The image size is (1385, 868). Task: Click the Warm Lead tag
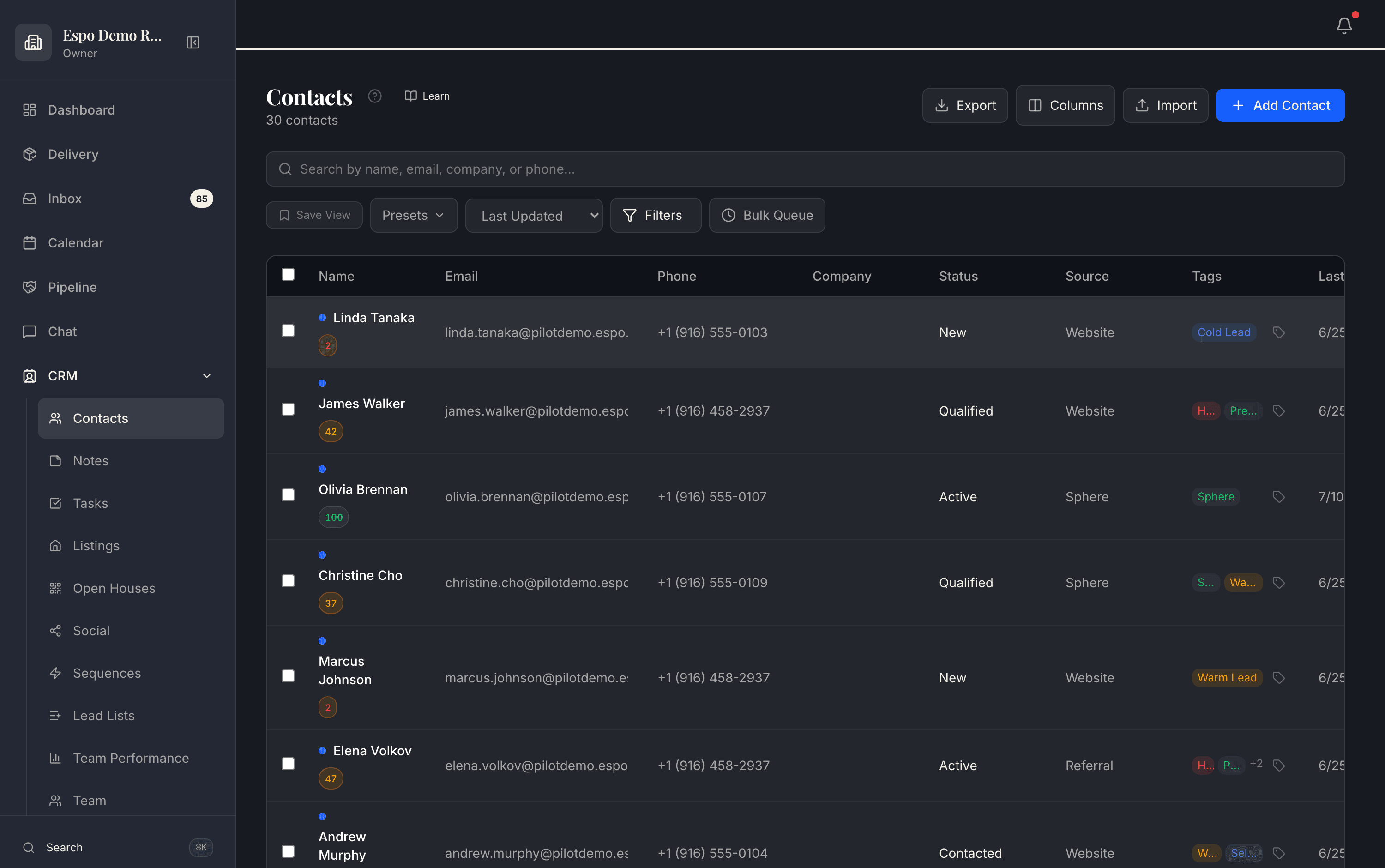click(1227, 678)
